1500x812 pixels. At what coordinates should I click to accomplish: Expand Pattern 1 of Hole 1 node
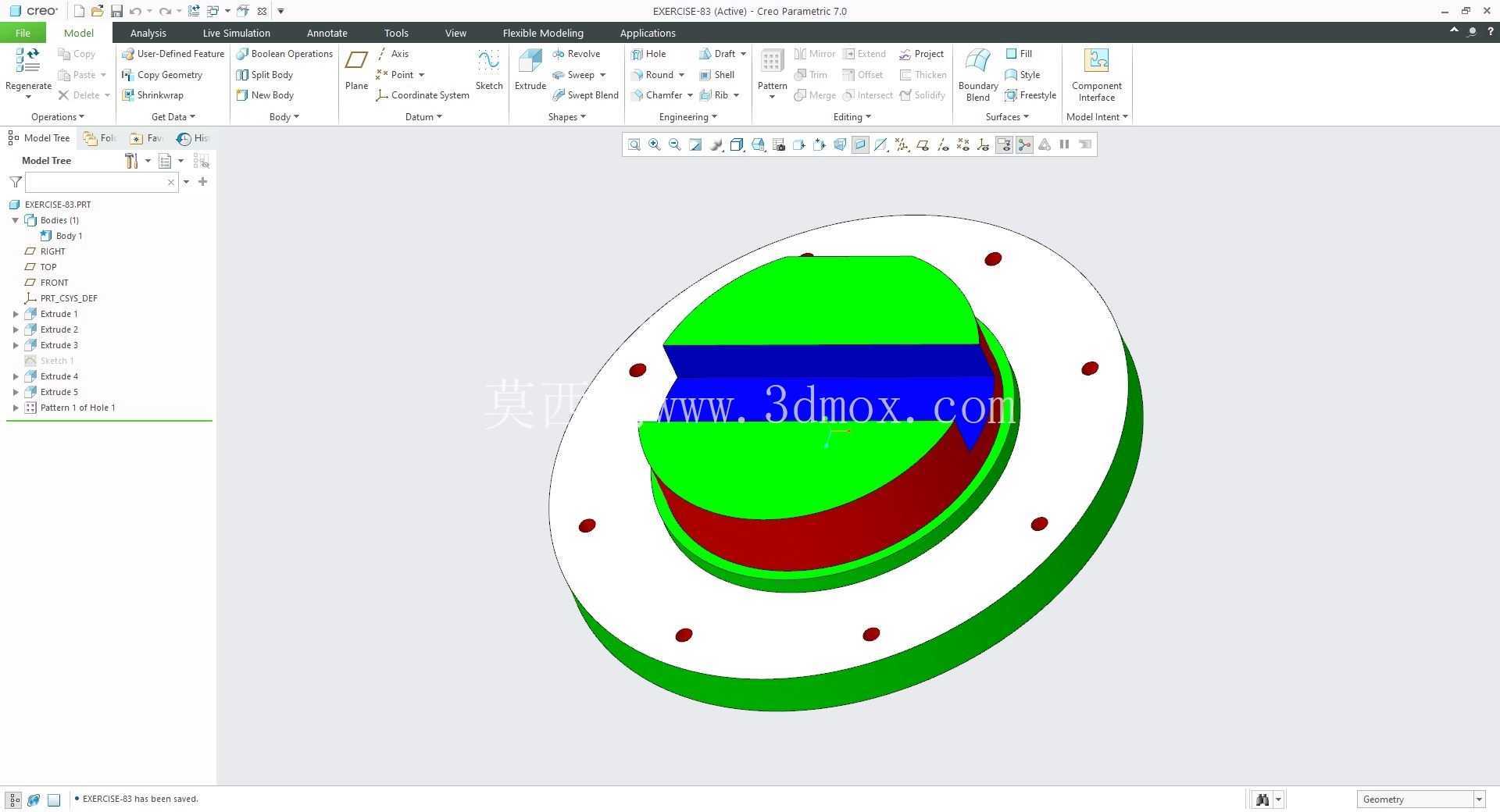pyautogui.click(x=16, y=408)
